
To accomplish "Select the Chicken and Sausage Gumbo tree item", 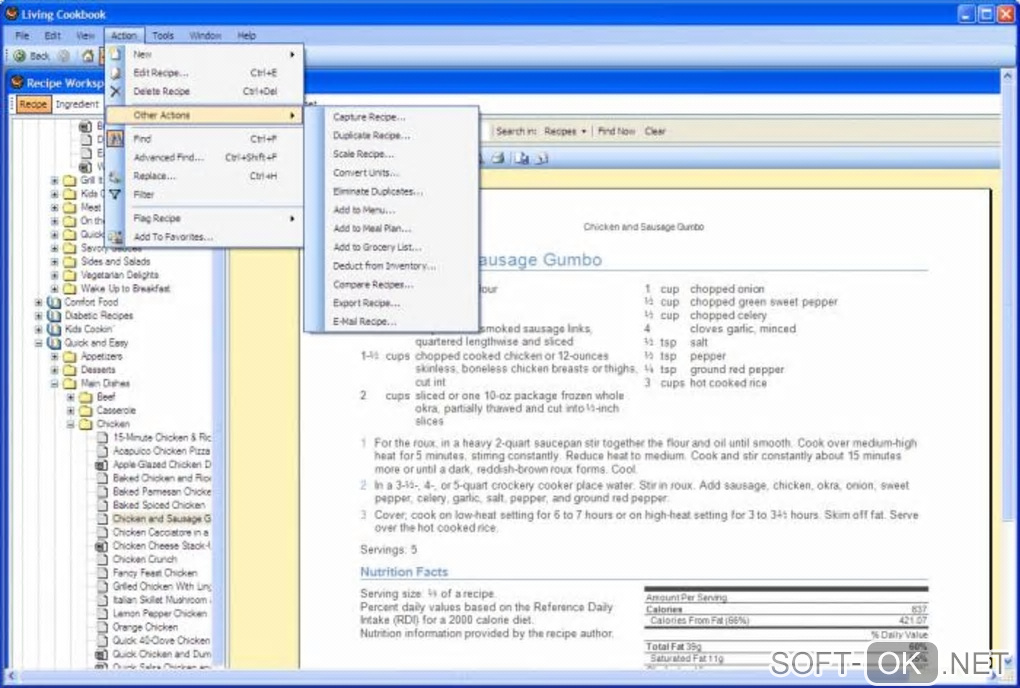I will click(161, 519).
